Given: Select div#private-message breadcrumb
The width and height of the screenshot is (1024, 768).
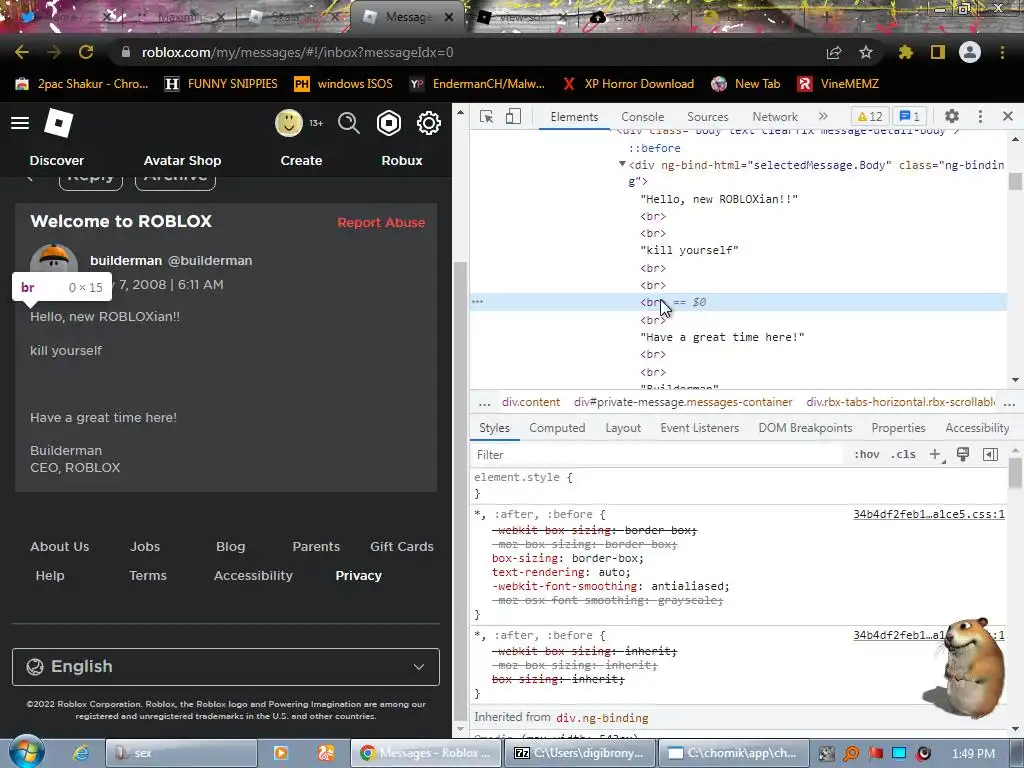Looking at the screenshot, I should (x=683, y=402).
